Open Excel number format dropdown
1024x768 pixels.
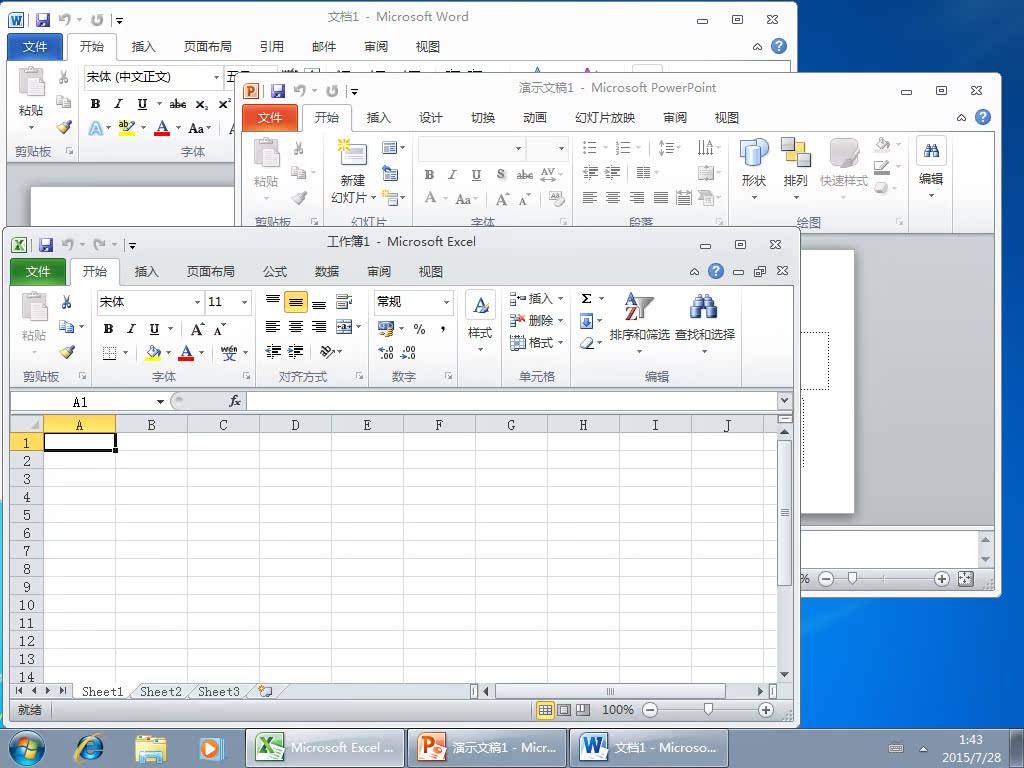(x=447, y=302)
